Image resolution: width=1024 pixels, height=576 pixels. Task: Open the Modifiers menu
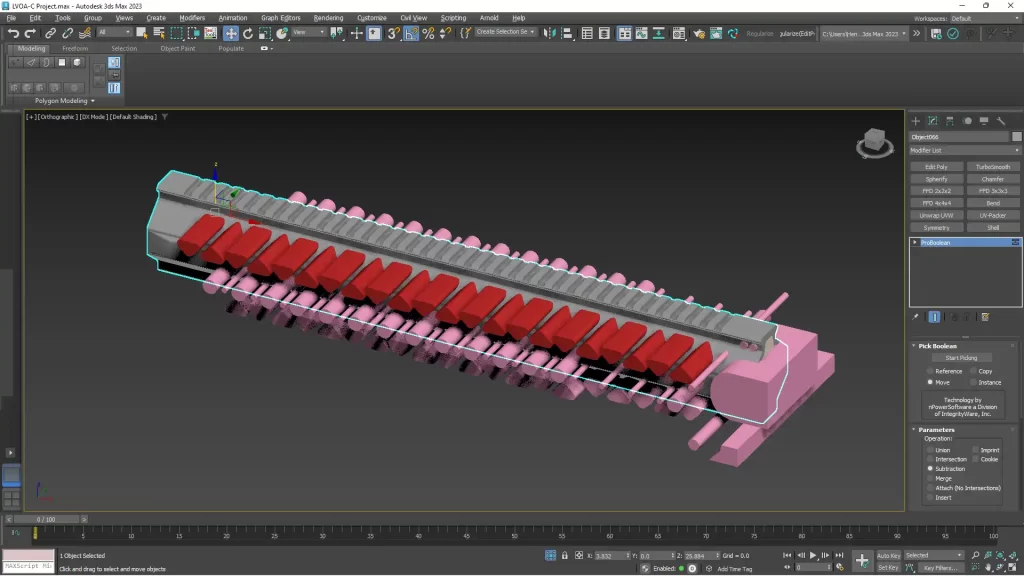pos(192,18)
